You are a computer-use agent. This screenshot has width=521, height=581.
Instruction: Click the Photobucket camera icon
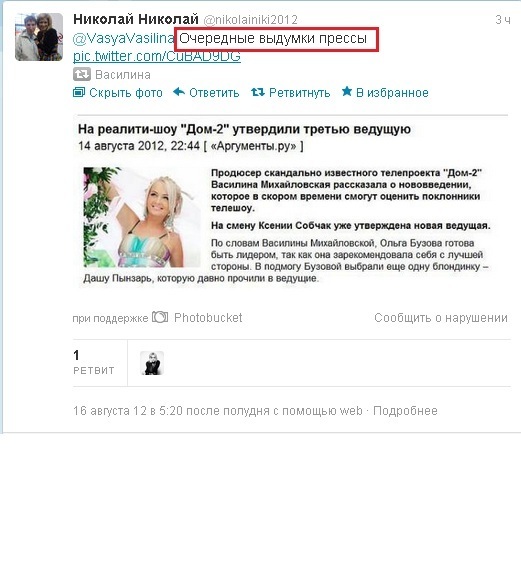pos(160,317)
